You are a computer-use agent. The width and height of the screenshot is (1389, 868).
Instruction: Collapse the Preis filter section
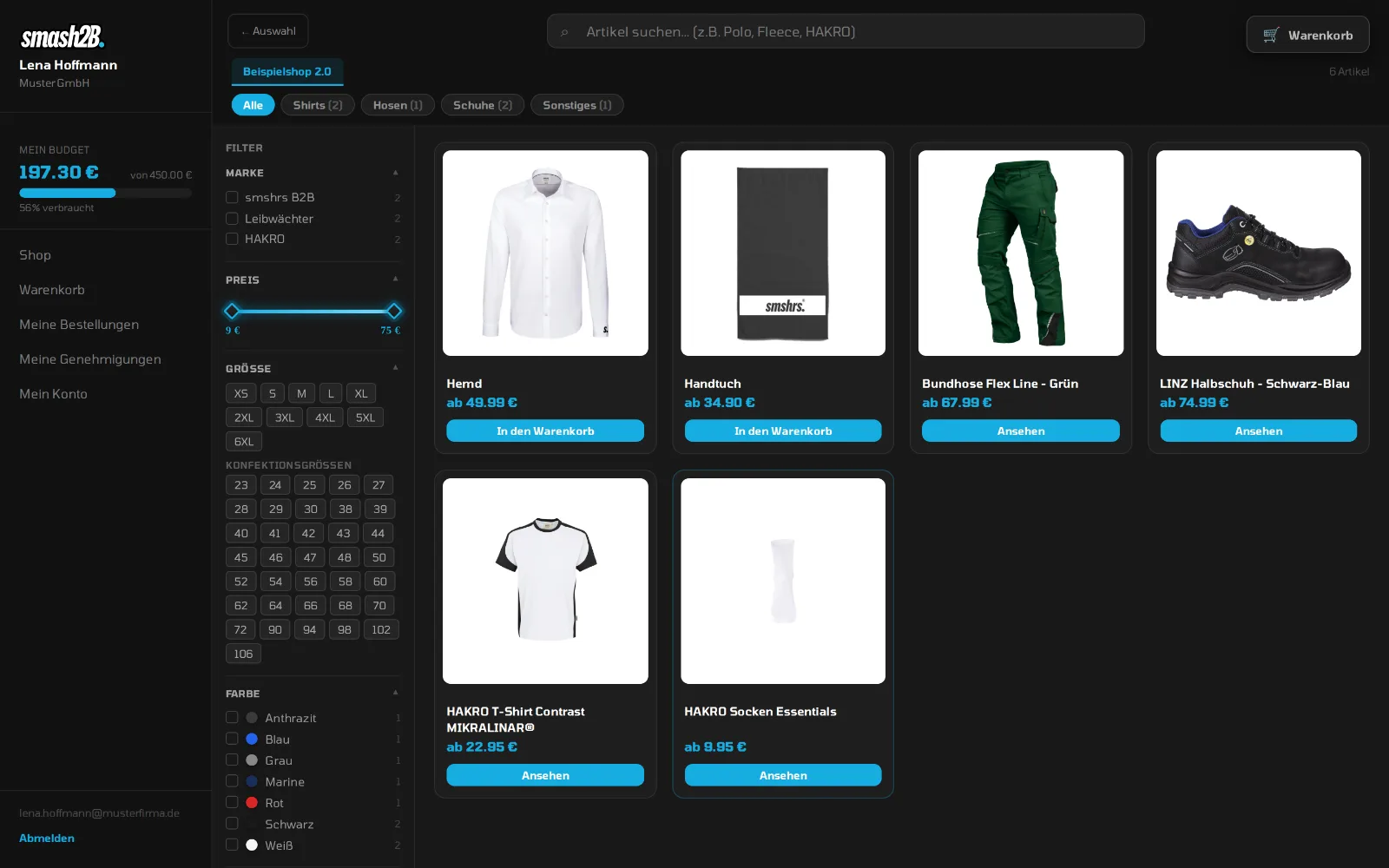coord(396,279)
